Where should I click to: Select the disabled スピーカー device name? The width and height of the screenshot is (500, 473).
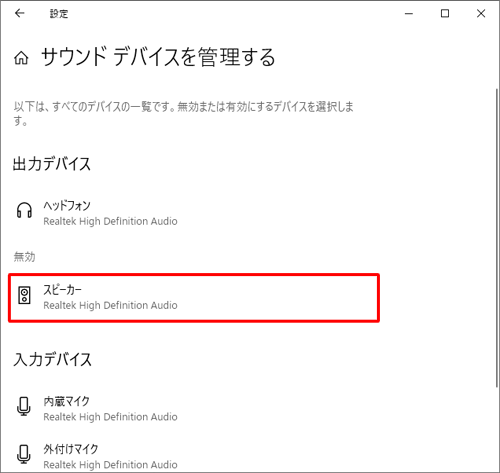[62, 289]
